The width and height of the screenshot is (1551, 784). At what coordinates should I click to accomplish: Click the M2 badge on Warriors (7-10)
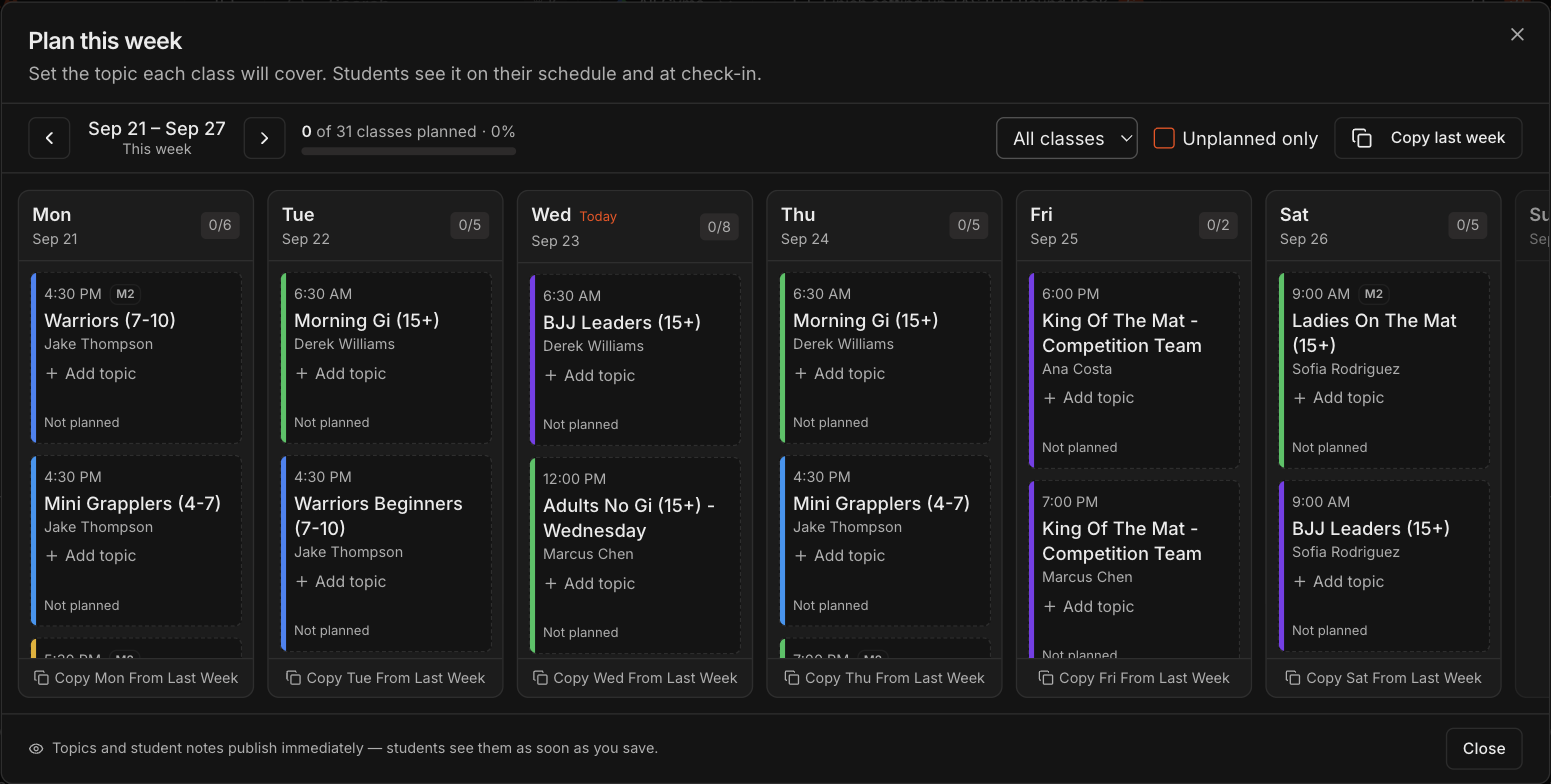point(124,294)
